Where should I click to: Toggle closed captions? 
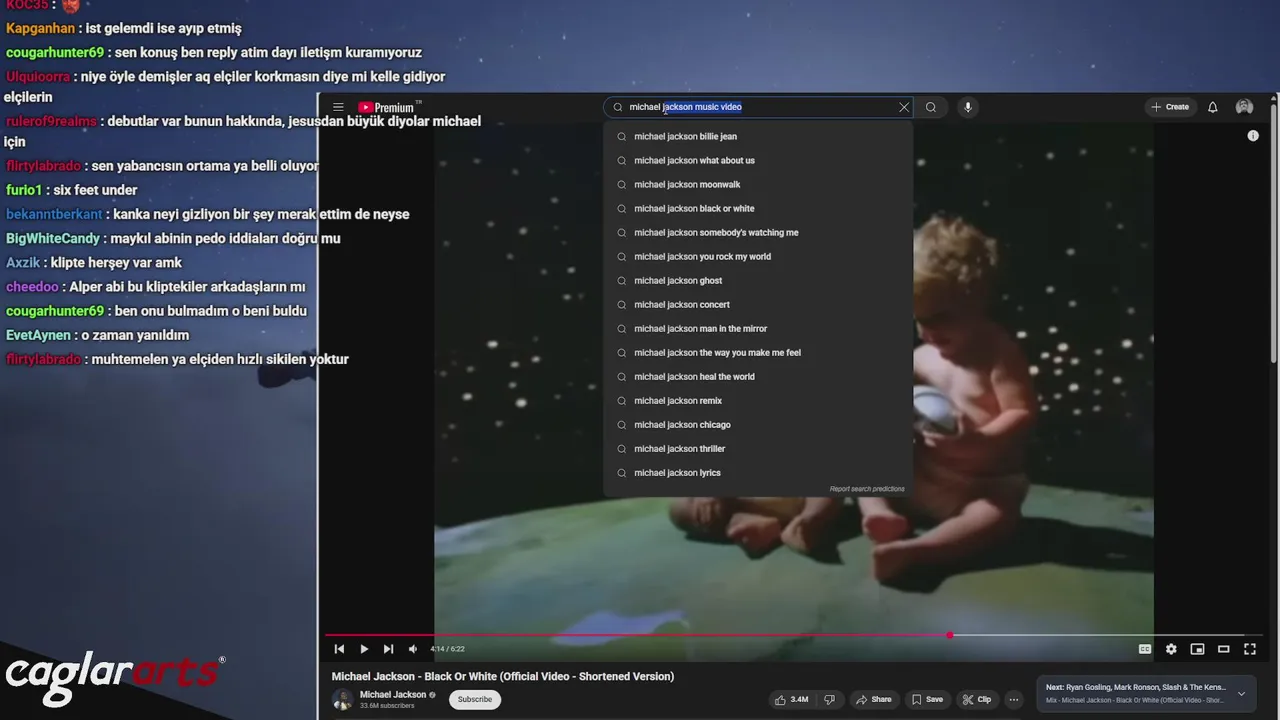tap(1145, 649)
